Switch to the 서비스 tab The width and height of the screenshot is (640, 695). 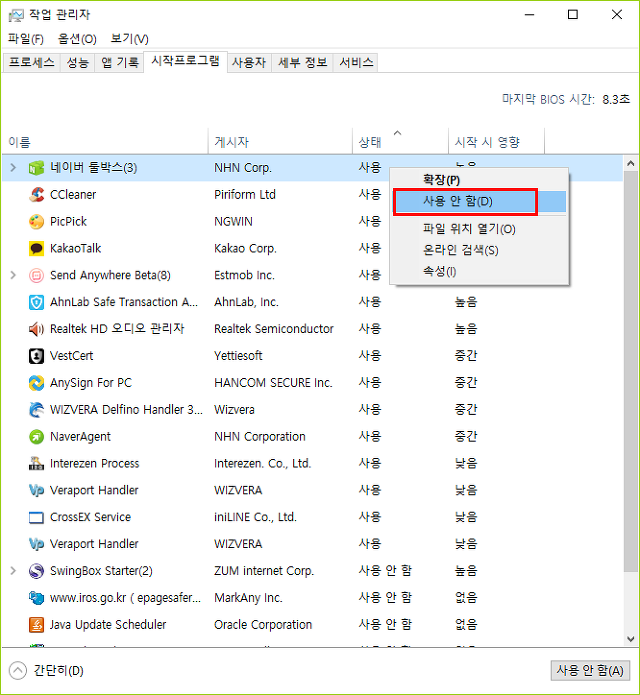356,62
